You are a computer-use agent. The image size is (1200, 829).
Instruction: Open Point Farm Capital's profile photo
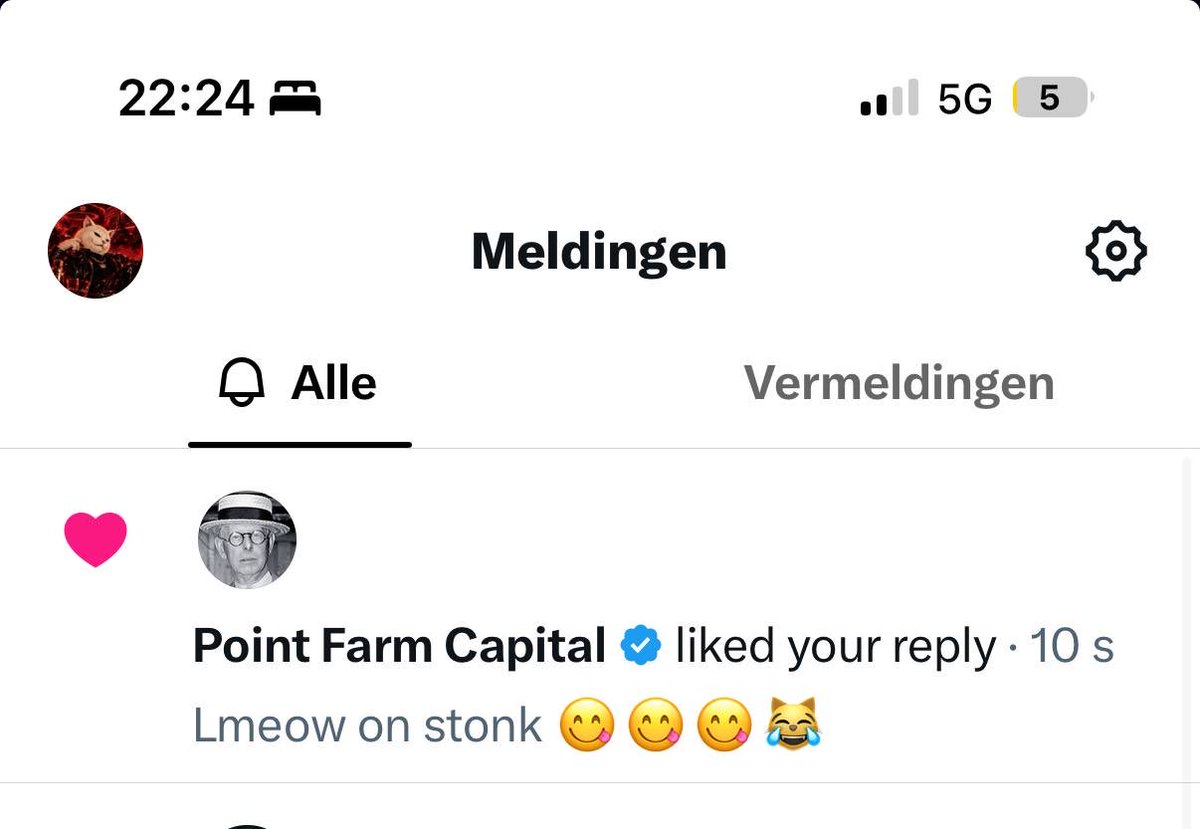point(247,540)
